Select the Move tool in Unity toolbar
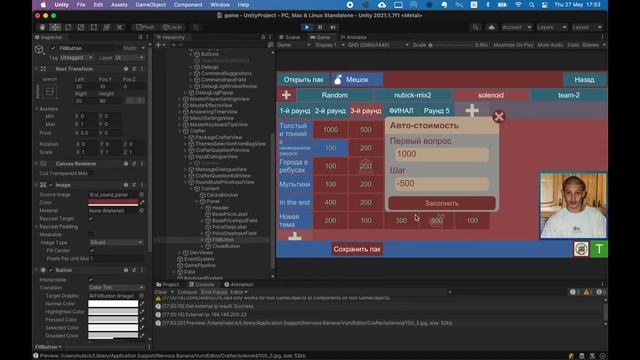640x360 pixels. [x=55, y=27]
